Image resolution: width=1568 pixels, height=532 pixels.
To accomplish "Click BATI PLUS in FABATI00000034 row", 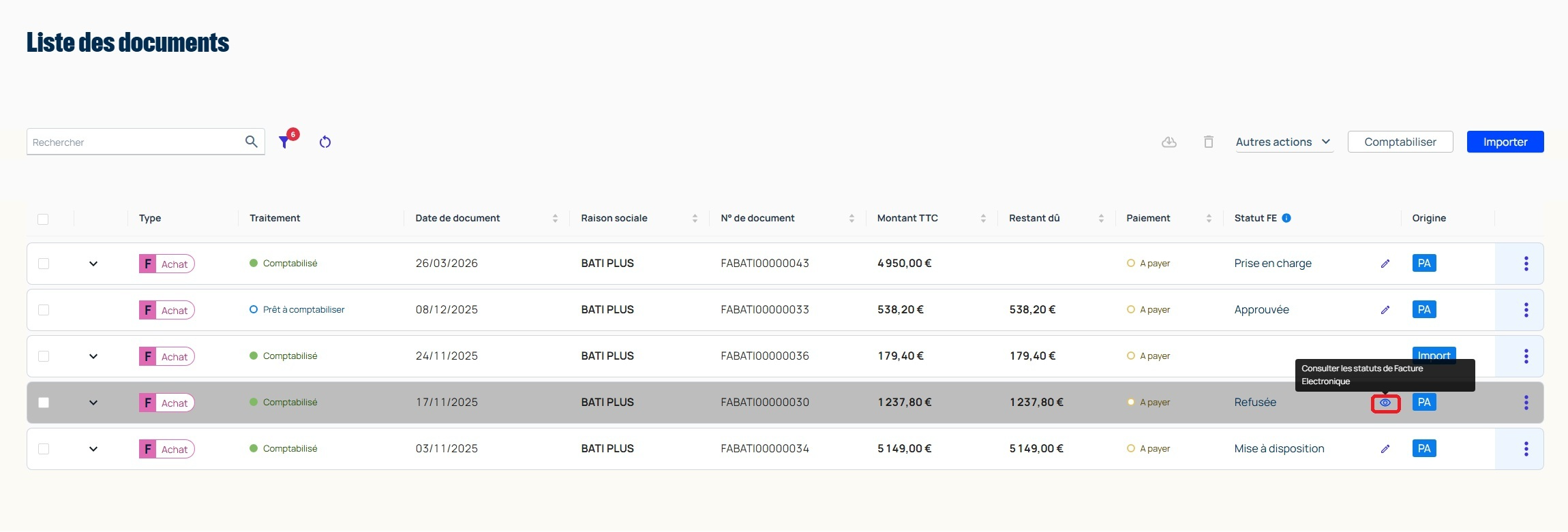I will 607,449.
